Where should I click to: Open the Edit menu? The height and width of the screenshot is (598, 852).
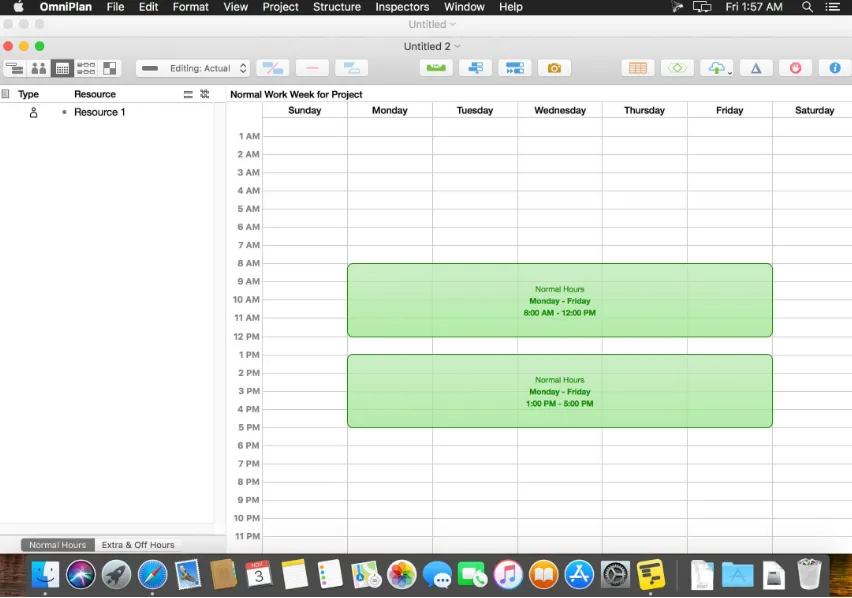coord(148,7)
